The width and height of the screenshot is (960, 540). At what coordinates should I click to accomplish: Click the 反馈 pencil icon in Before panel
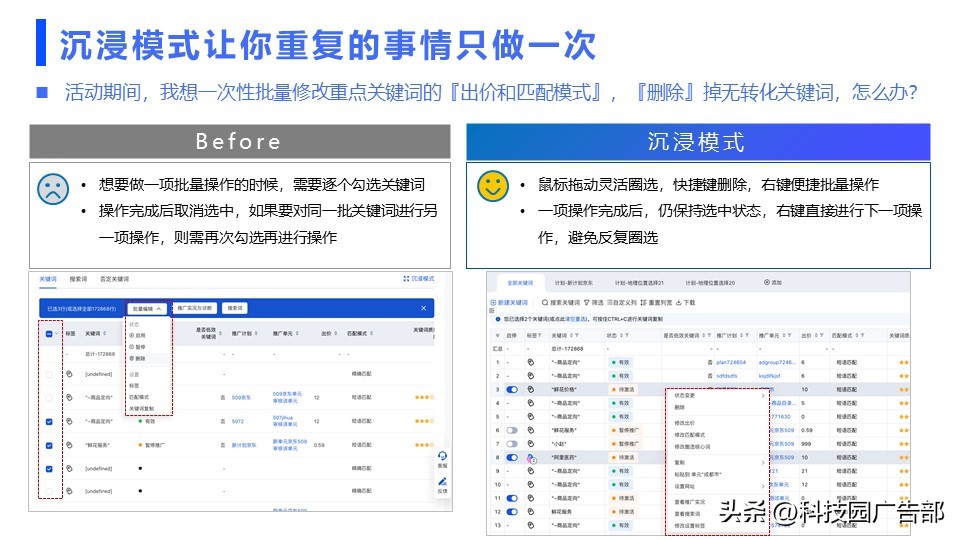tap(442, 482)
